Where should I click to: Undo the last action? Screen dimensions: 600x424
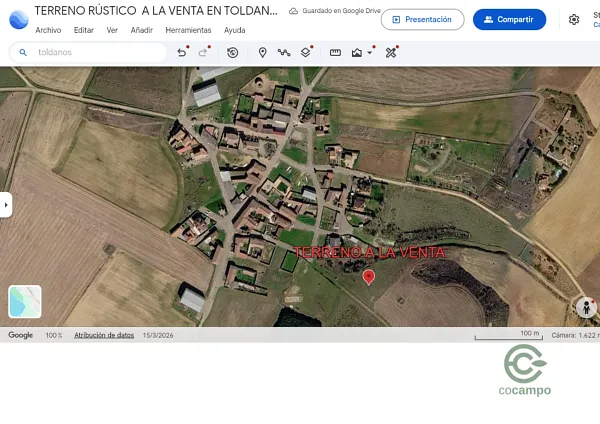pos(182,52)
